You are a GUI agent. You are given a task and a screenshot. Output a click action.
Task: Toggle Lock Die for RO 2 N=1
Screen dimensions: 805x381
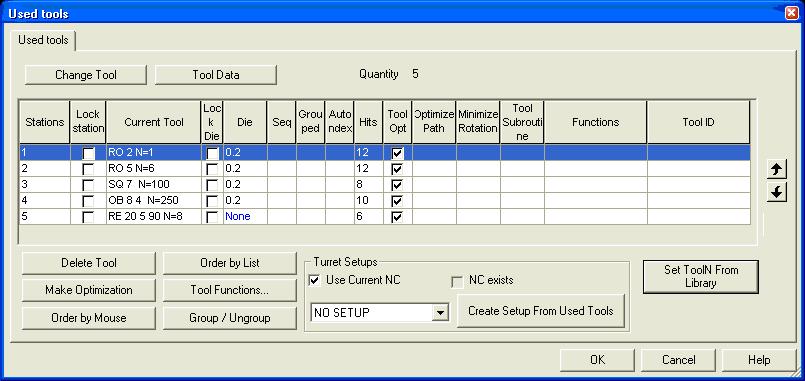point(212,153)
